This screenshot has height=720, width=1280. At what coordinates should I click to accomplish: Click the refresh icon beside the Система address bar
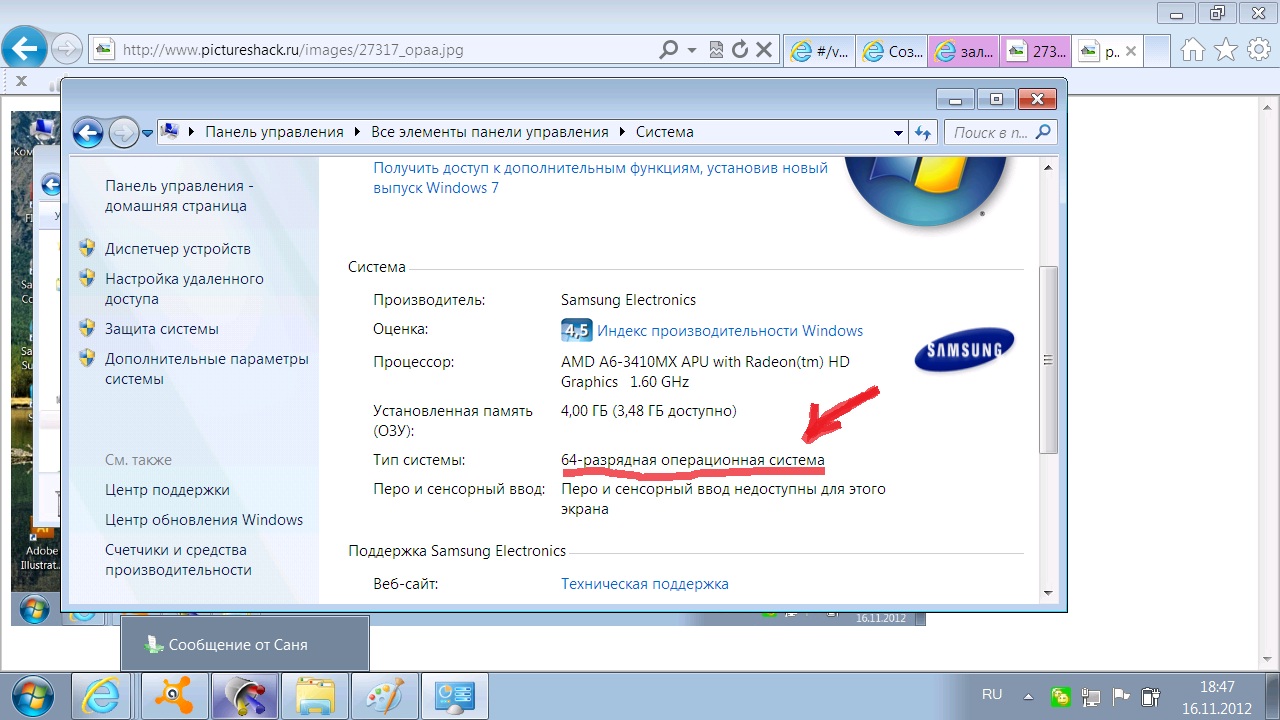(x=923, y=132)
